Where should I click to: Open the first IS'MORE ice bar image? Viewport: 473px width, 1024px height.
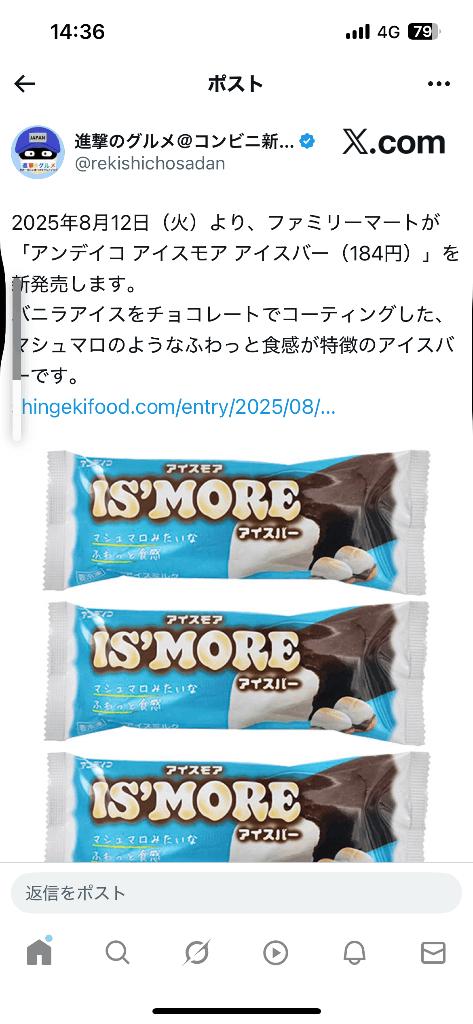tap(236, 520)
